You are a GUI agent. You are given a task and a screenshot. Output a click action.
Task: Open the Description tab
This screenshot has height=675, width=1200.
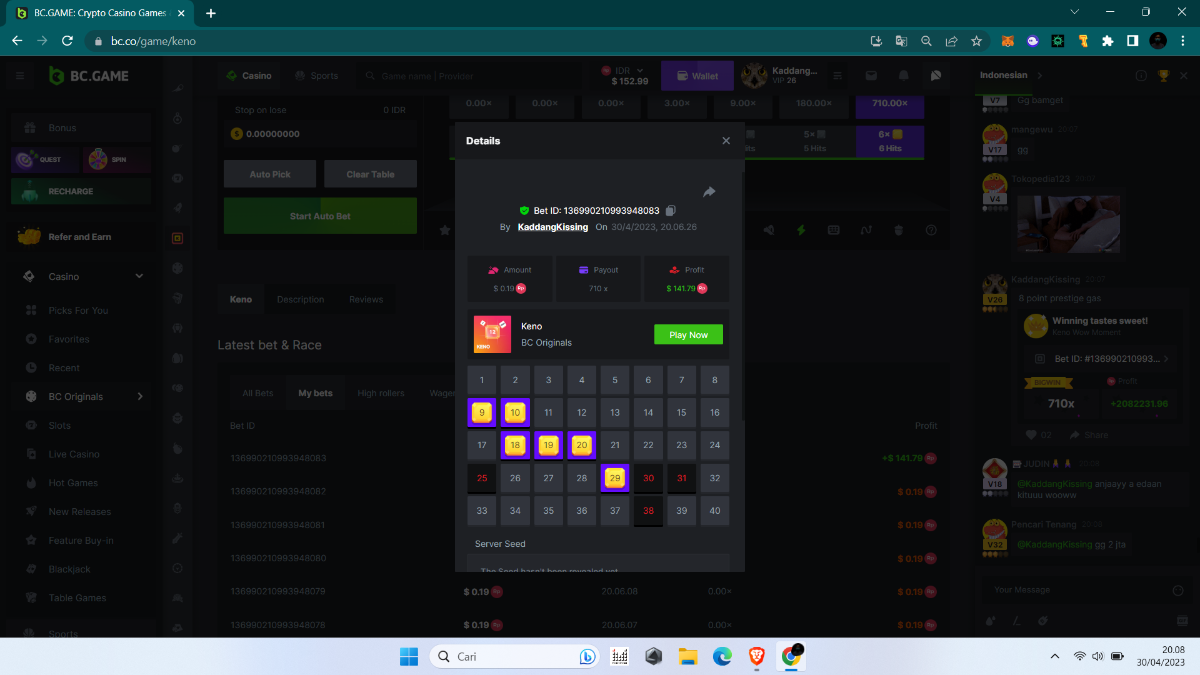click(300, 299)
